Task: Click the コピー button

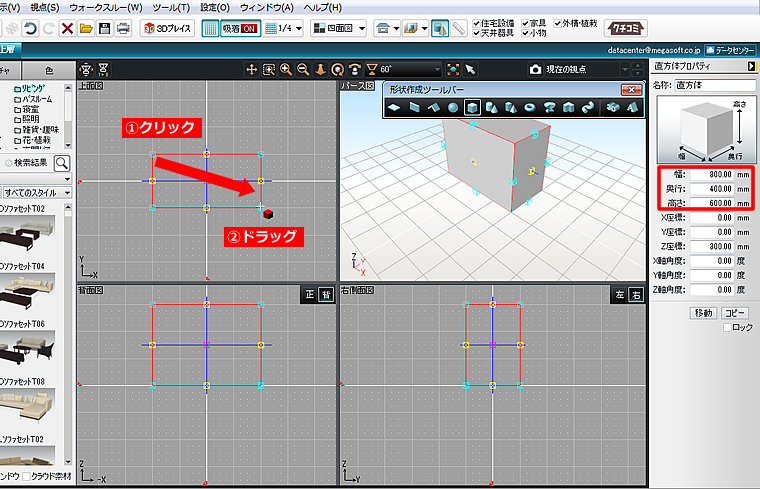Action: [735, 313]
